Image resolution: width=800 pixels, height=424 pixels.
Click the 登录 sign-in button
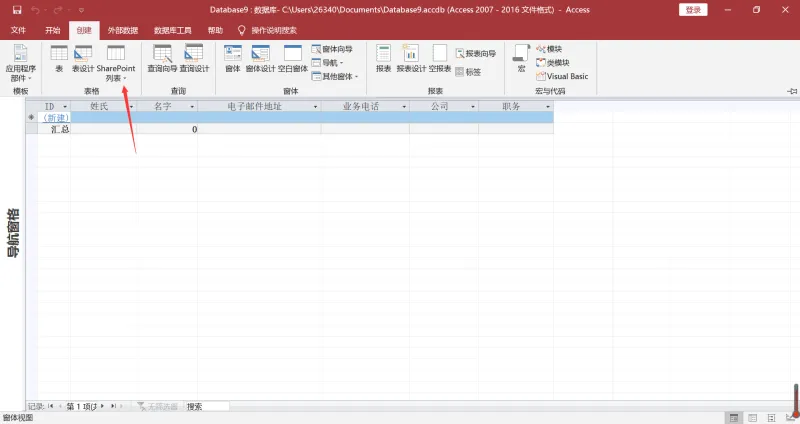pyautogui.click(x=693, y=10)
